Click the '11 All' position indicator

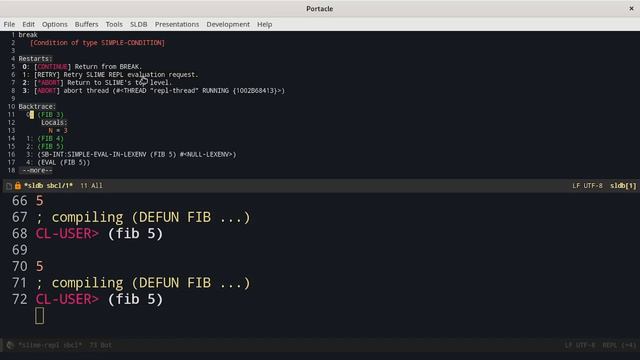coord(91,185)
